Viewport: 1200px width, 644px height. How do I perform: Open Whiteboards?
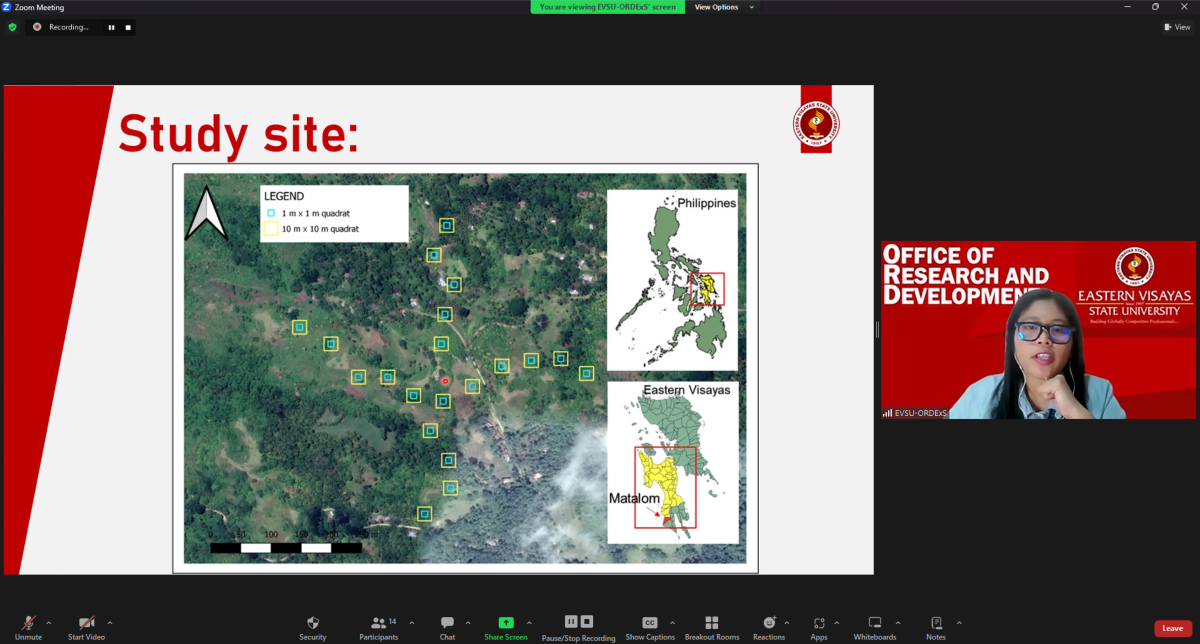874,623
